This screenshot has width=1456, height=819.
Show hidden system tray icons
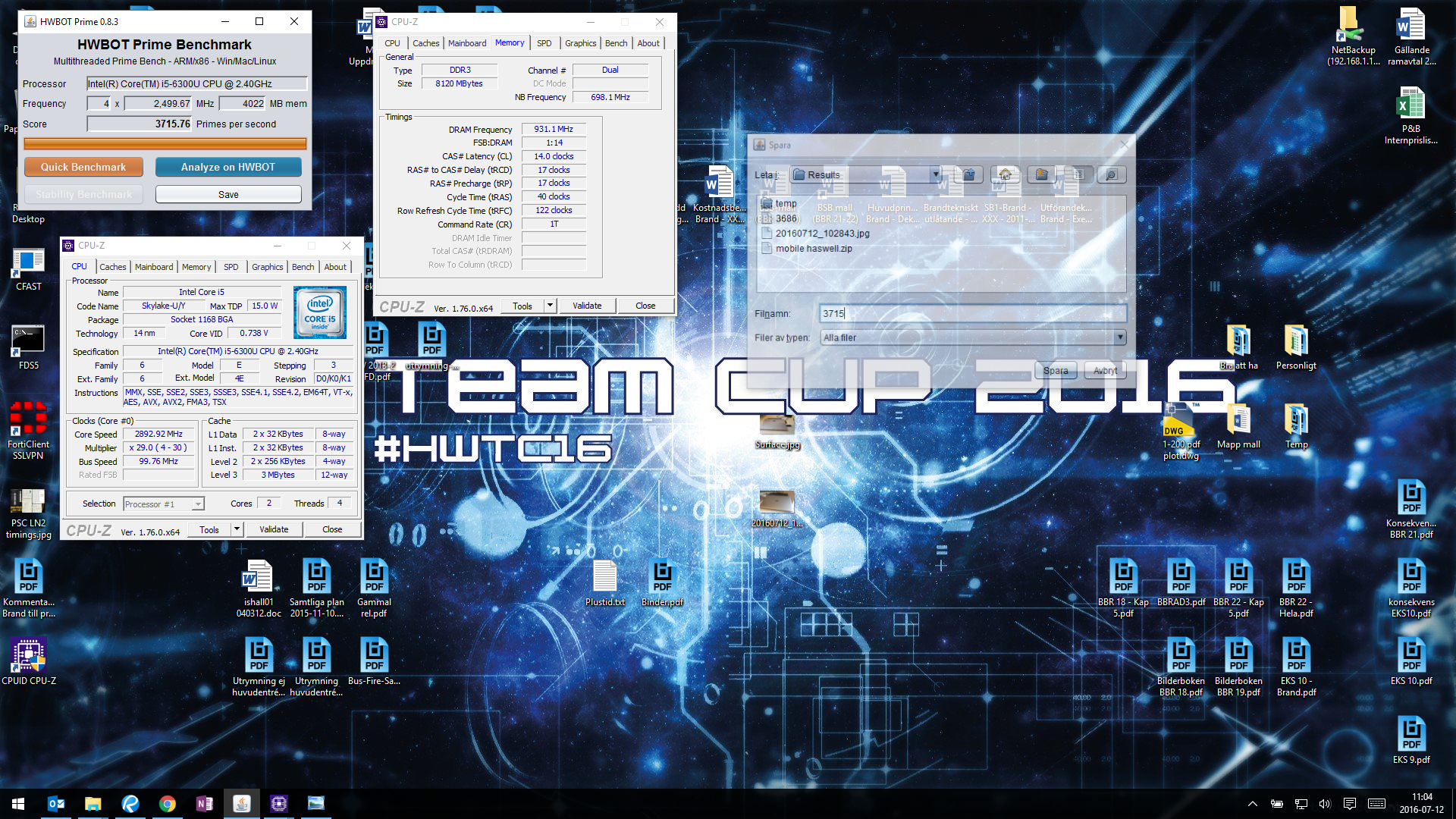1253,804
